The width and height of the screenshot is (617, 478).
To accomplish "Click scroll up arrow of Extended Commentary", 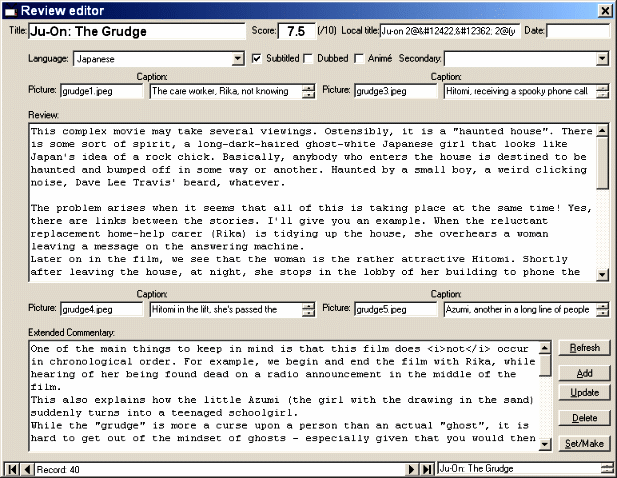I will pyautogui.click(x=545, y=348).
